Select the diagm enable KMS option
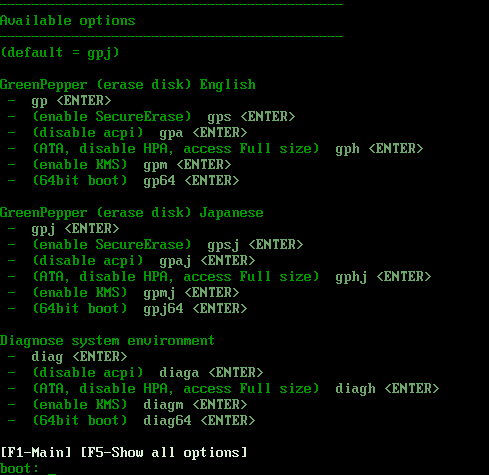 click(127, 405)
